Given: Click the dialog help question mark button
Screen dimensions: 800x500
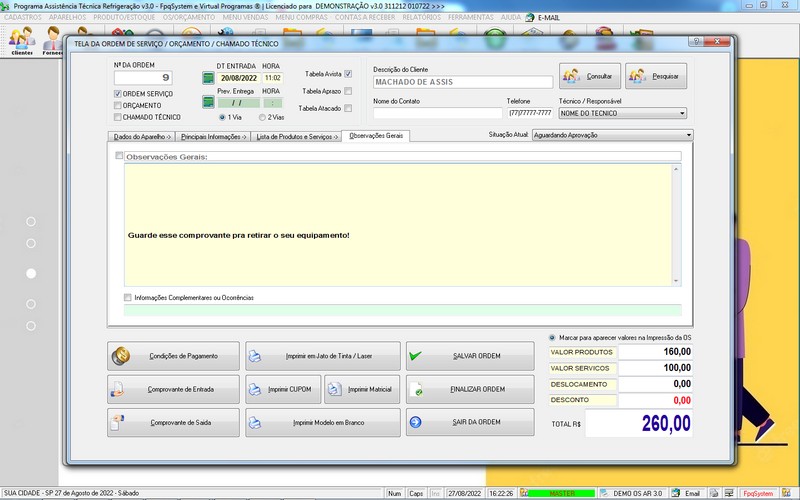Looking at the screenshot, I should (x=696, y=42).
